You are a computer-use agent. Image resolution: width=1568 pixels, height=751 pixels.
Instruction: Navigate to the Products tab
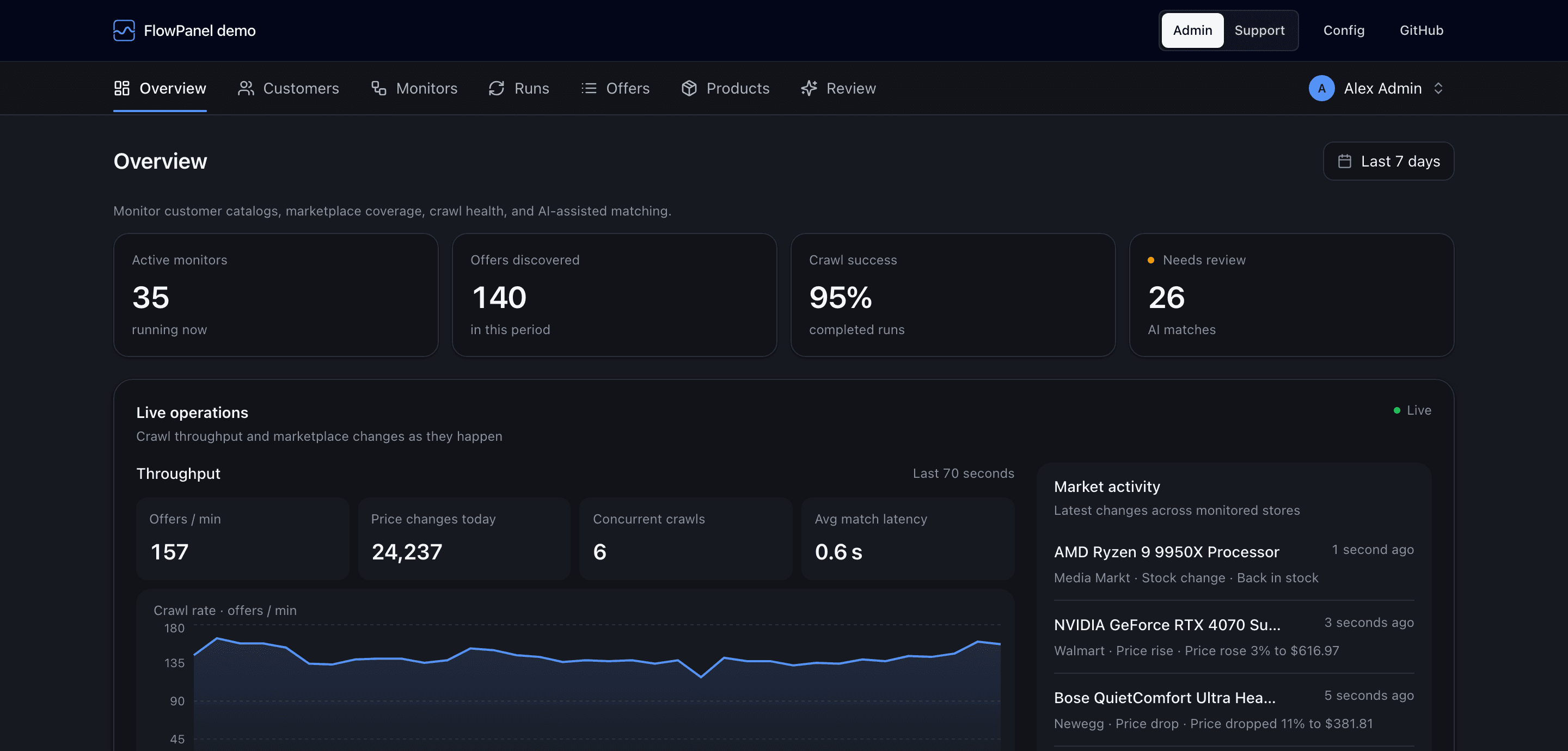click(x=725, y=88)
